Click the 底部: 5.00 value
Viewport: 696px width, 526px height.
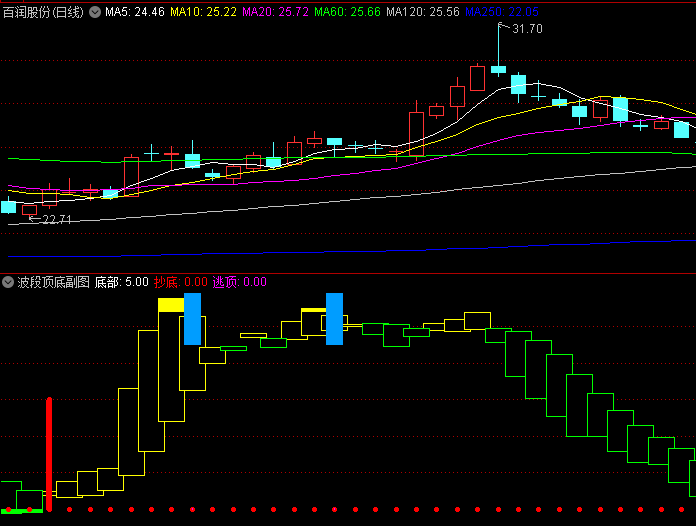pyautogui.click(x=121, y=282)
